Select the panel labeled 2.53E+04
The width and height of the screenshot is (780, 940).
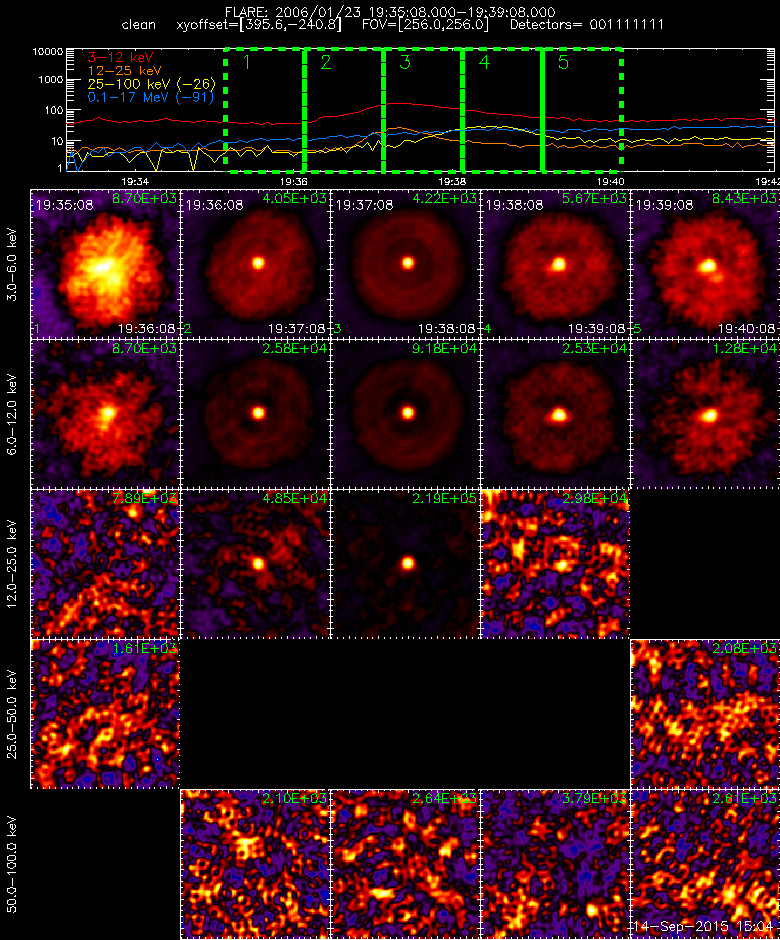(x=555, y=414)
